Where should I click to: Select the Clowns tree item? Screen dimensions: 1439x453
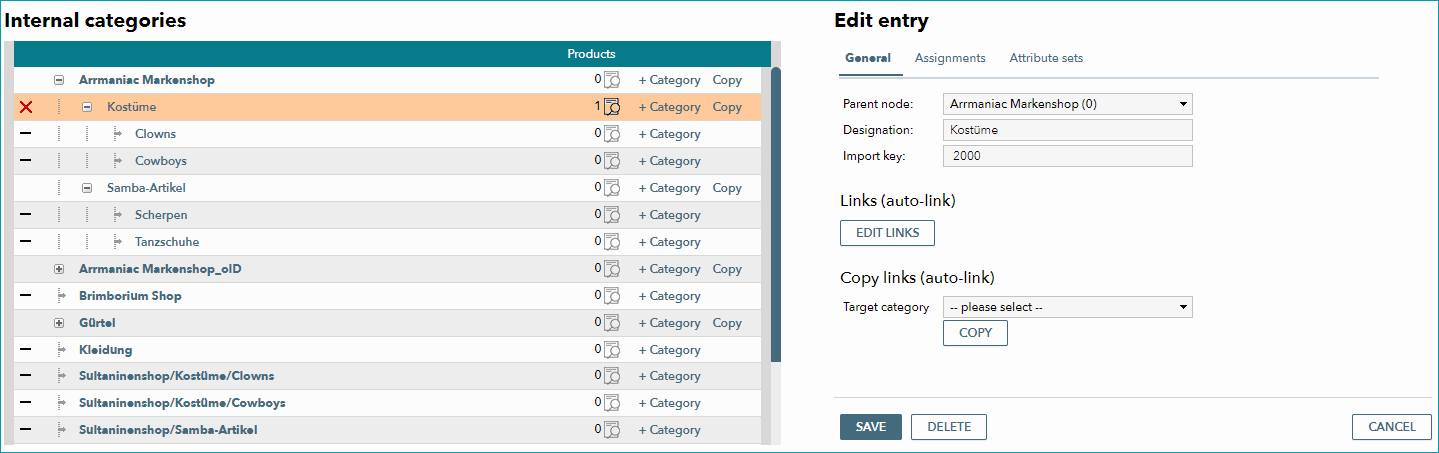coord(156,134)
